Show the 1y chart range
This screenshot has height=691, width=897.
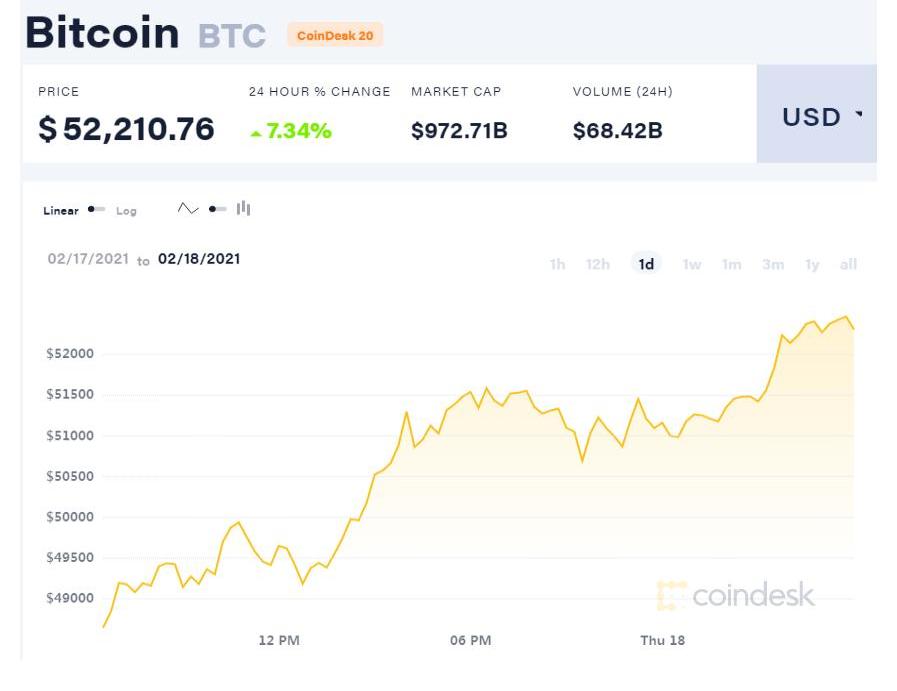click(x=812, y=264)
